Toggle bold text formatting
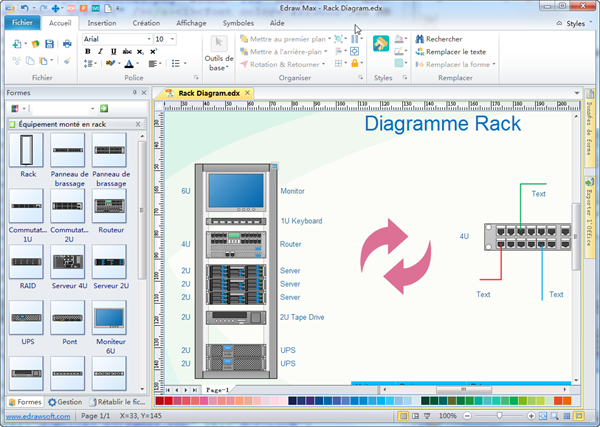Image resolution: width=600 pixels, height=427 pixels. [x=88, y=51]
